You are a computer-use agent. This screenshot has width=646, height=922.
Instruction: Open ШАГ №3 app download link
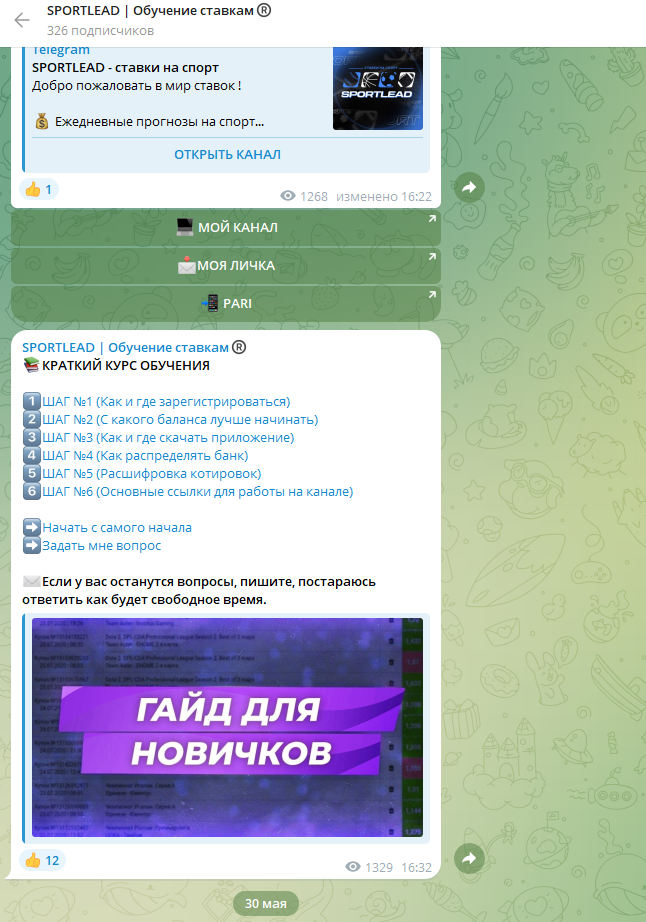click(x=168, y=437)
